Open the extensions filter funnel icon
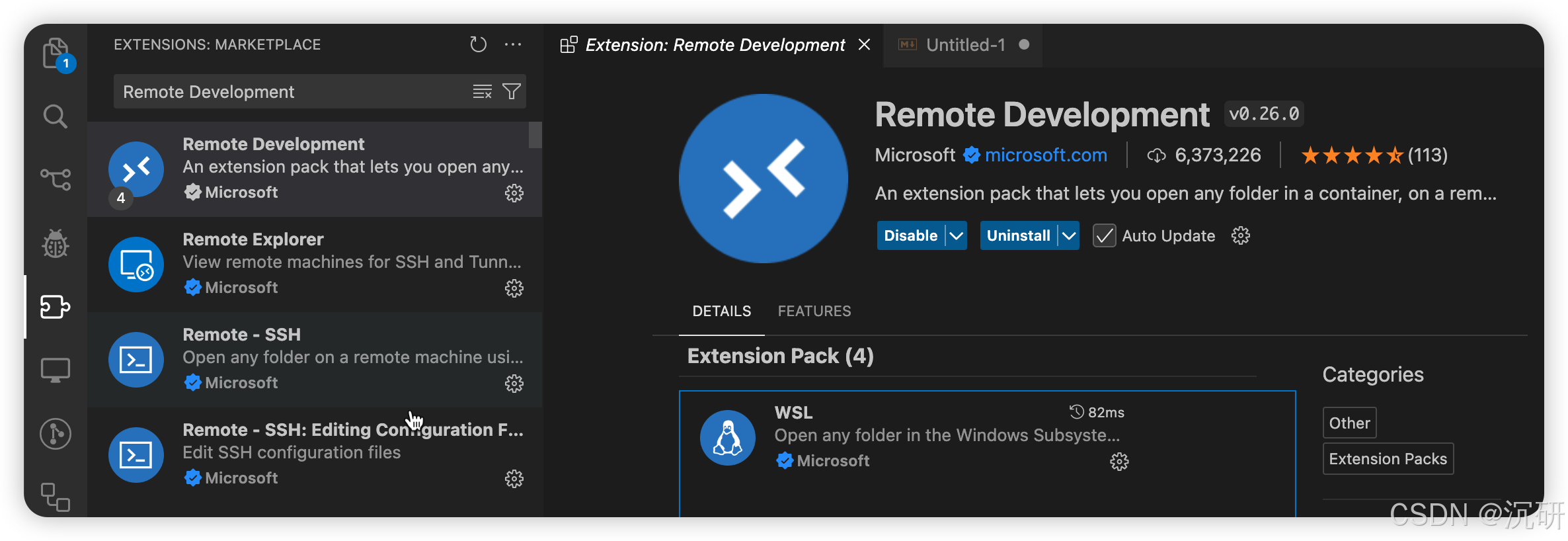The width and height of the screenshot is (1568, 541). [x=512, y=91]
